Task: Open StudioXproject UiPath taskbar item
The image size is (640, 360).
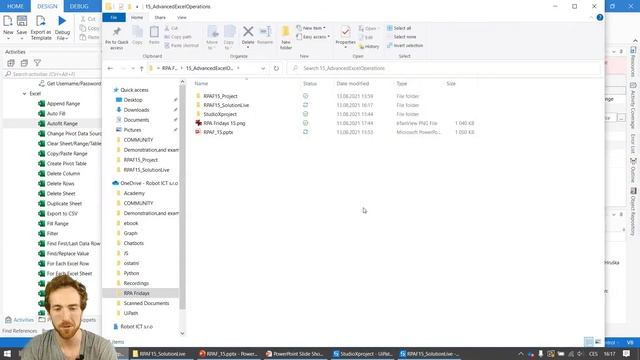Action: (362, 354)
